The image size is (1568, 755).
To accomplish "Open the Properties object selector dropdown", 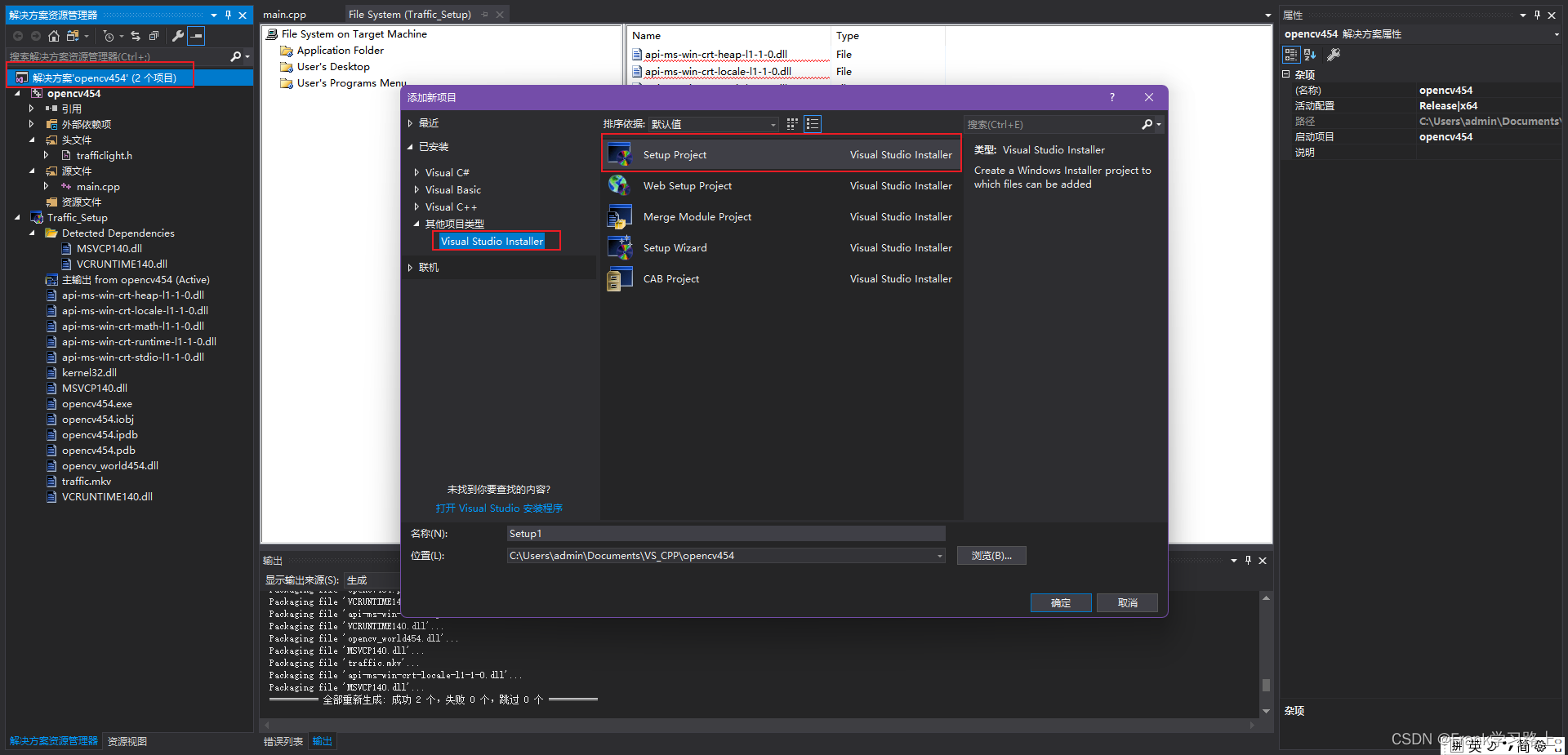I will click(x=1557, y=34).
